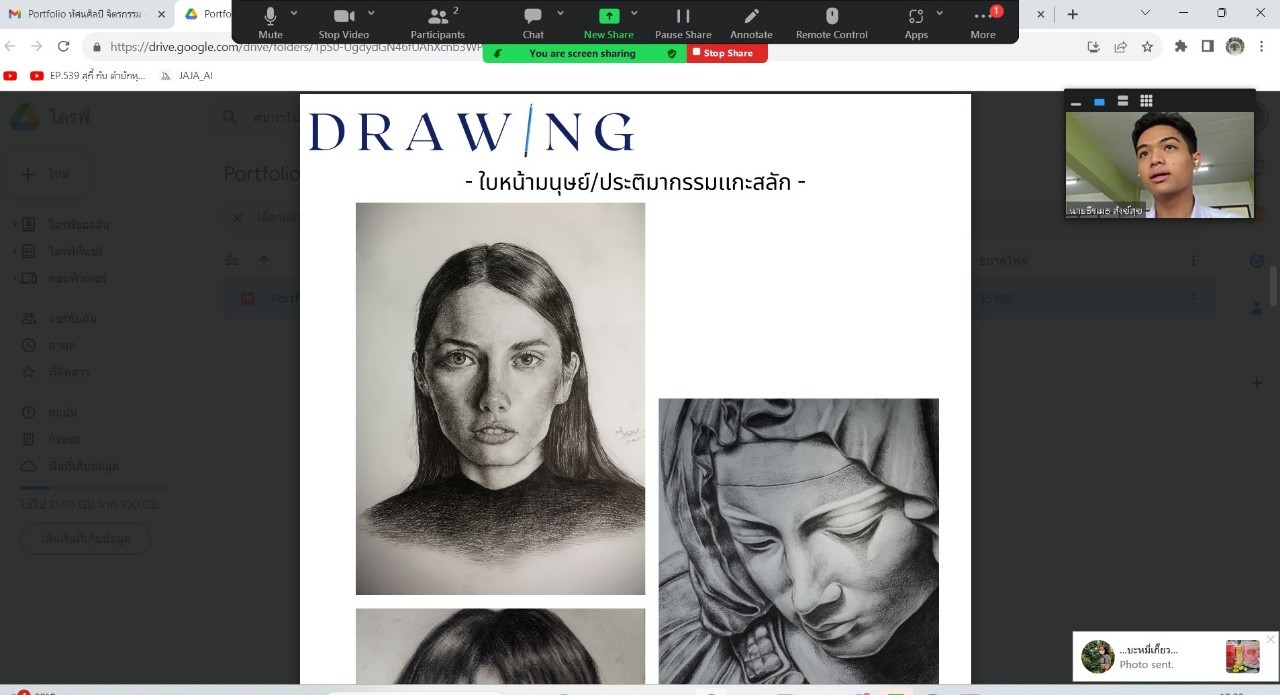Pause the screen share
Viewport: 1280px width, 695px height.
683,22
